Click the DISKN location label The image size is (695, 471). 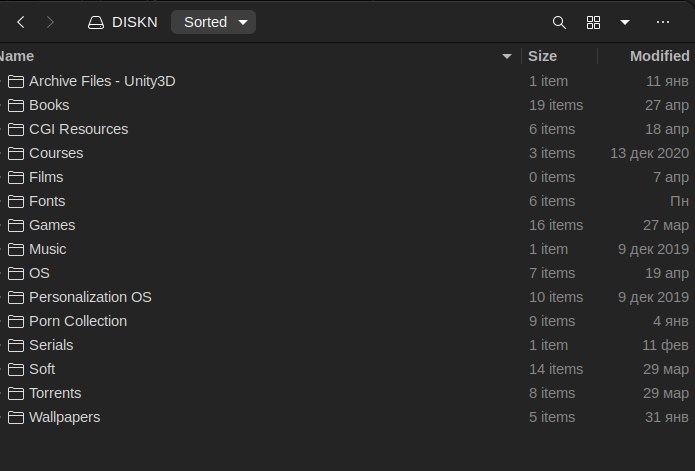coord(135,22)
